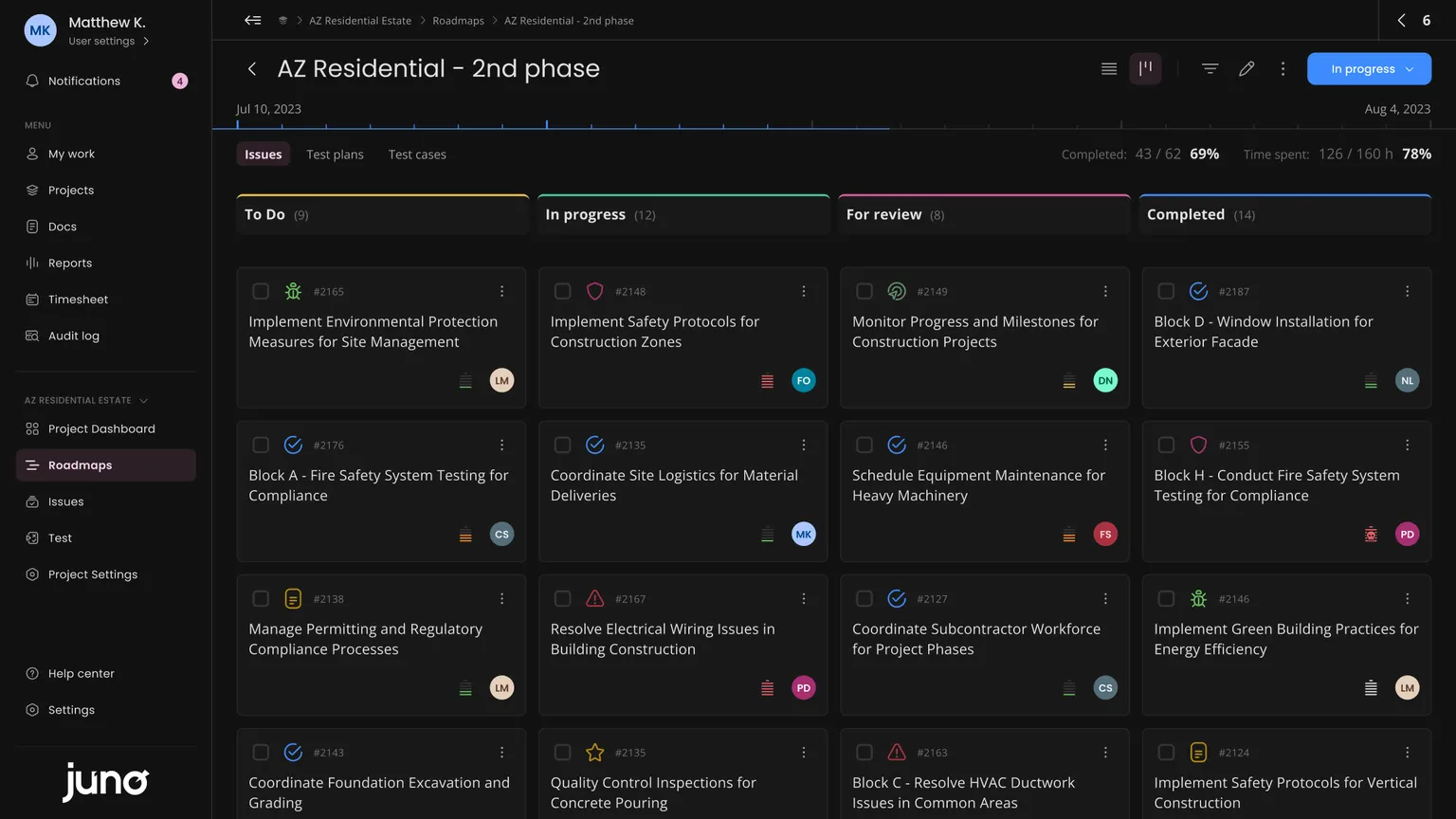Switch to list view icon

click(x=1108, y=68)
